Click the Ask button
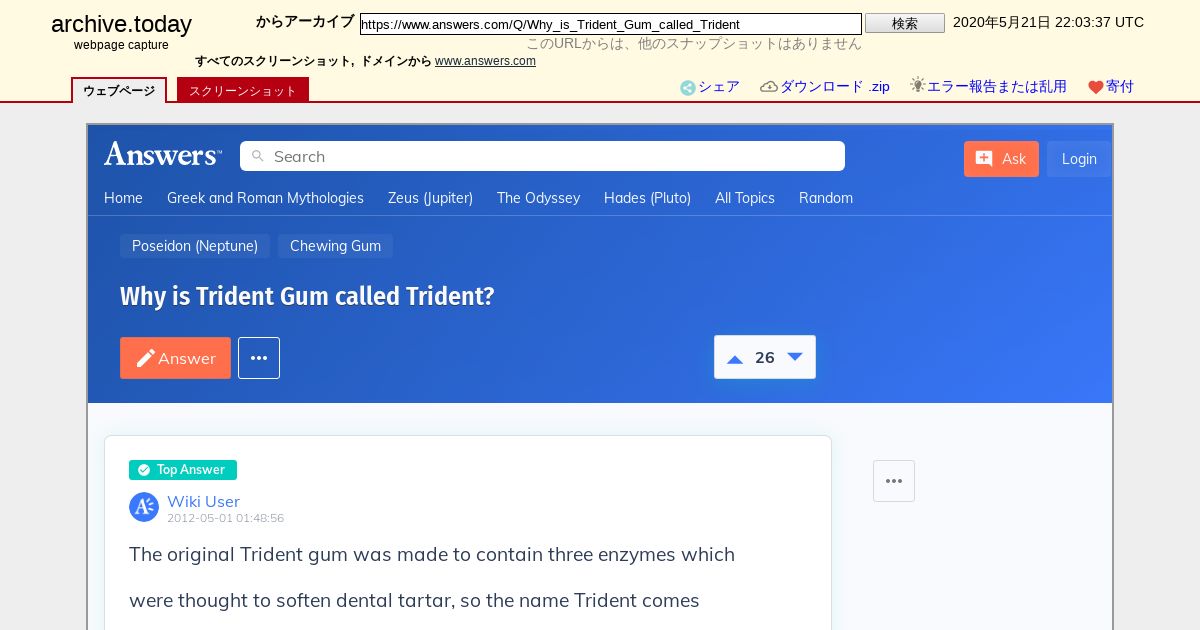 pyautogui.click(x=1001, y=159)
